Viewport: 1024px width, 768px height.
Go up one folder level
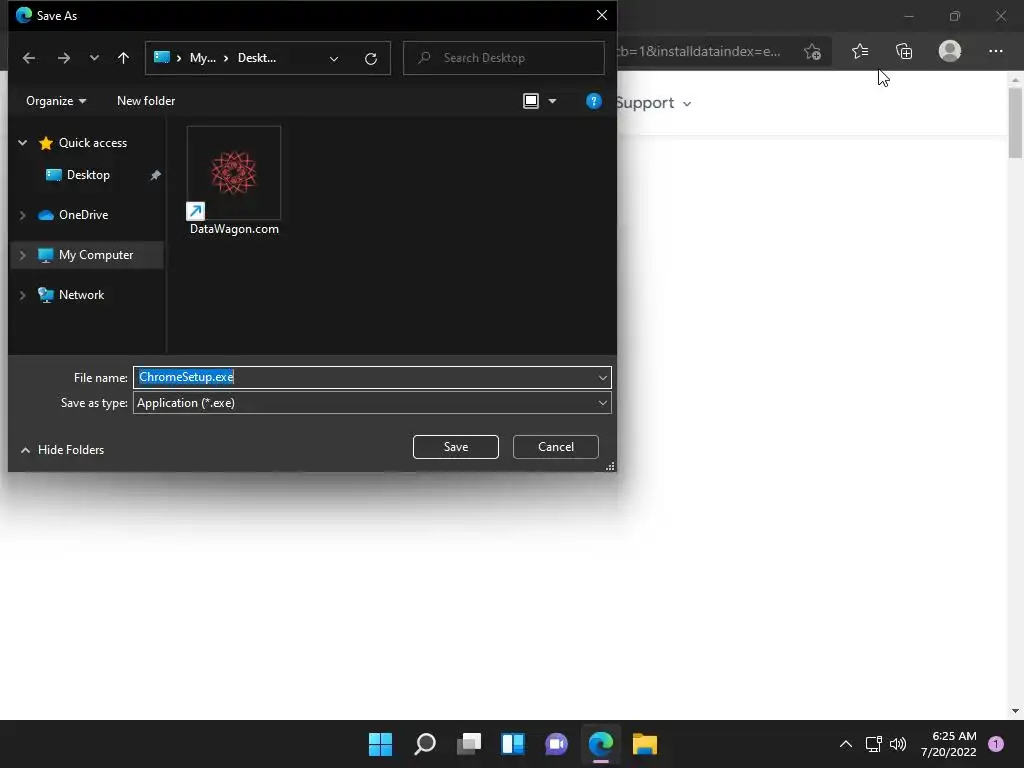(x=123, y=58)
